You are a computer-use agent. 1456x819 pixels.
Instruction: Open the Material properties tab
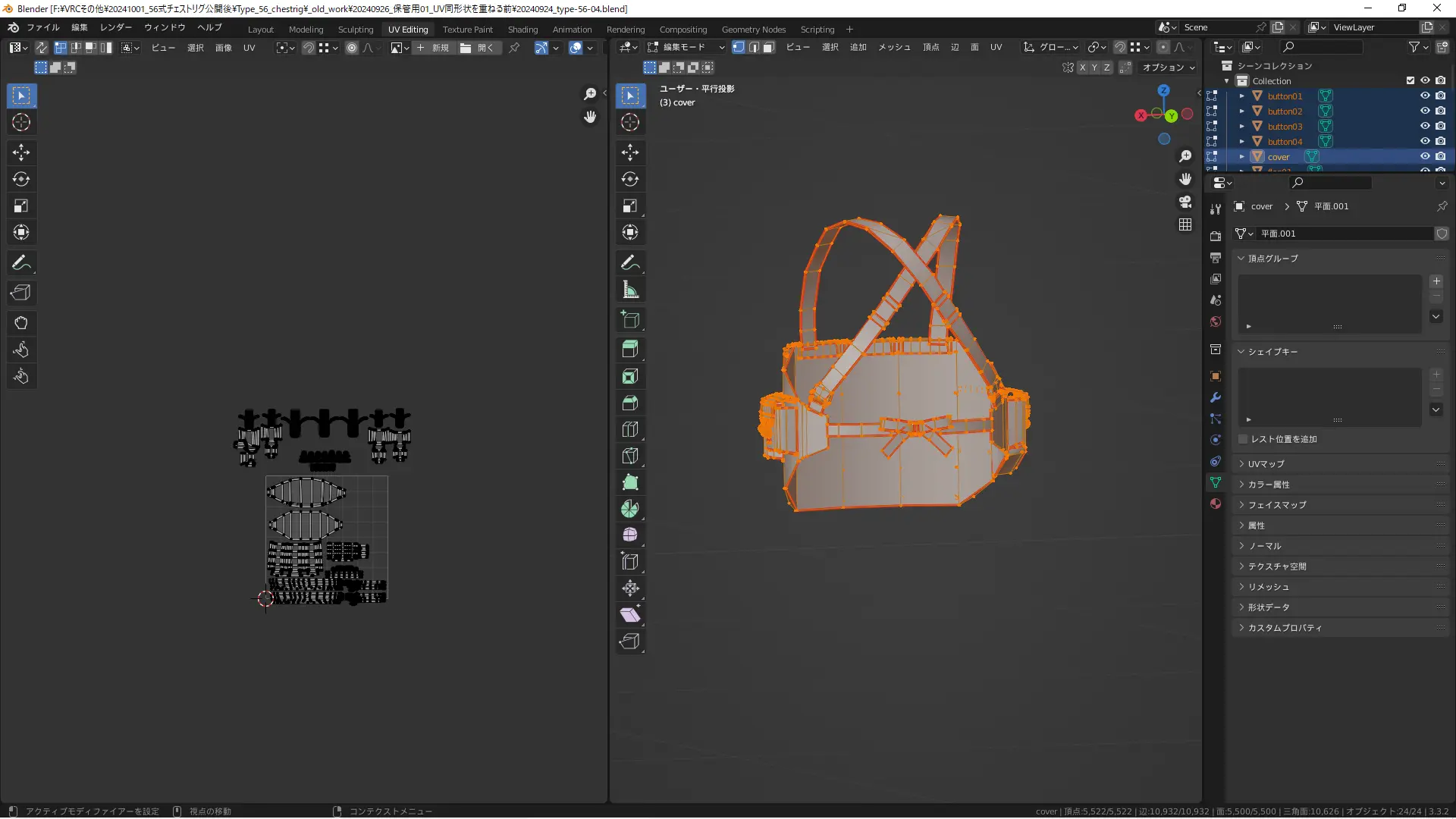(x=1216, y=504)
